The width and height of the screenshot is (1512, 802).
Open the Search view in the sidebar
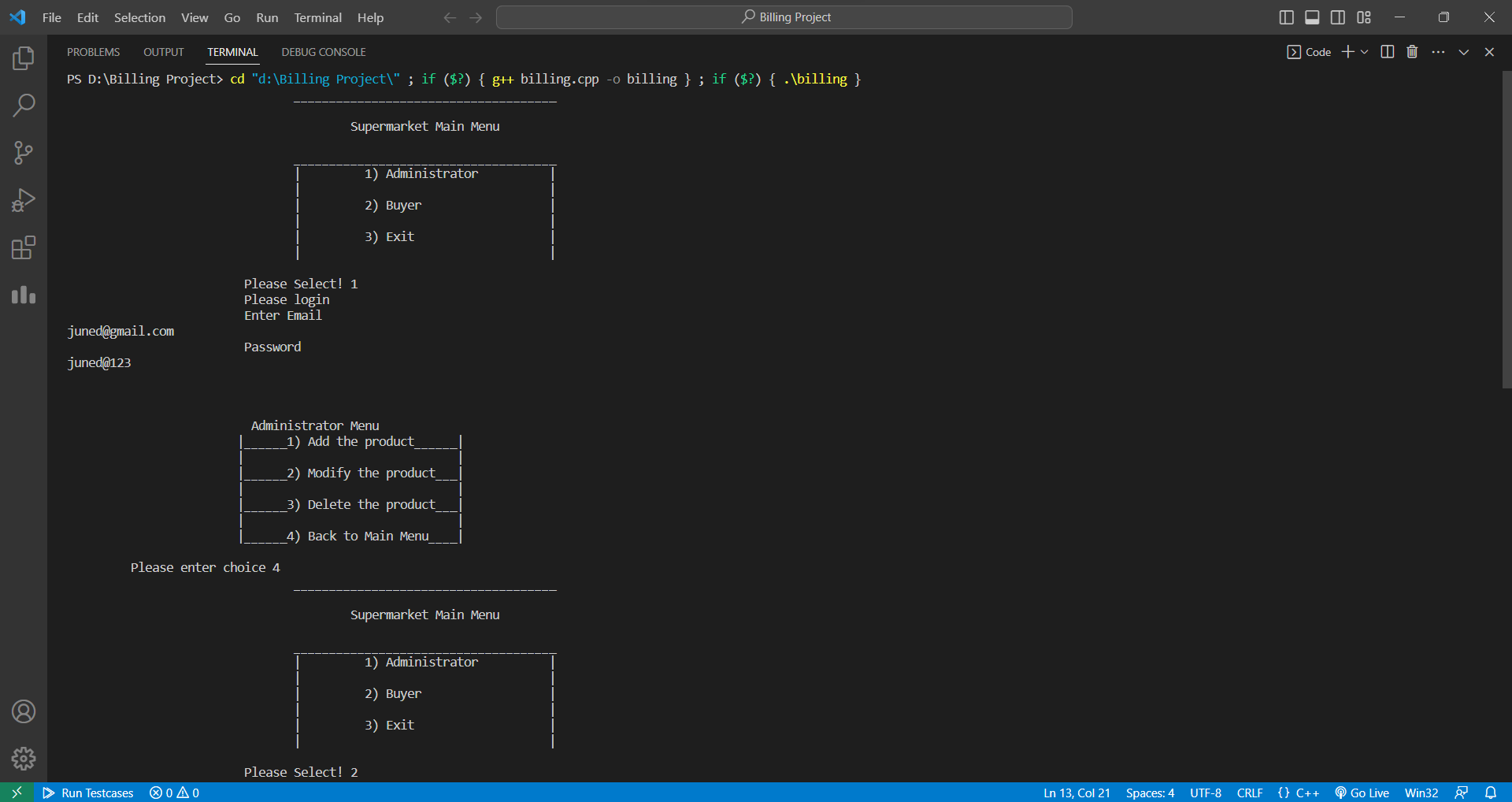(24, 105)
